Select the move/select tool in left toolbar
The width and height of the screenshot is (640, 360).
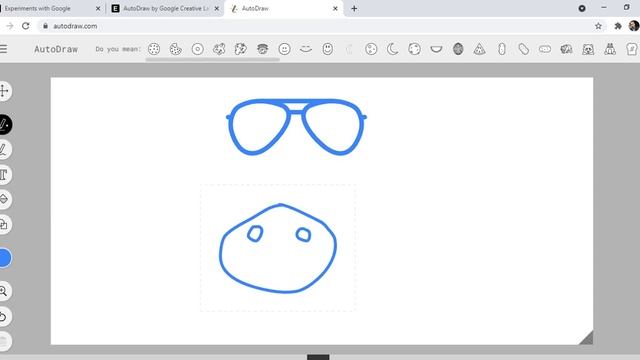(4, 91)
